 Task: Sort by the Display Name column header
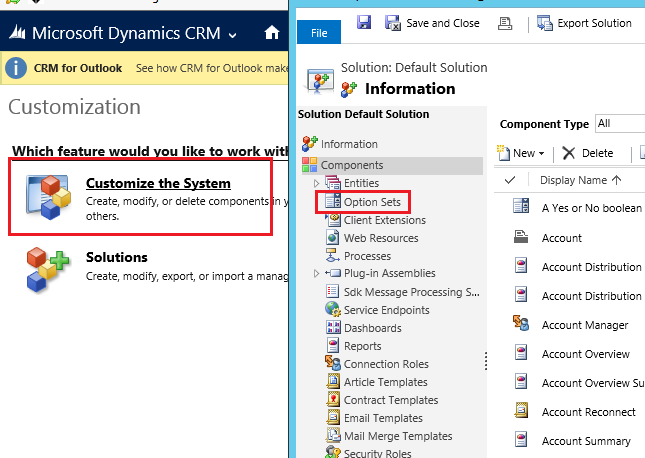coord(580,180)
